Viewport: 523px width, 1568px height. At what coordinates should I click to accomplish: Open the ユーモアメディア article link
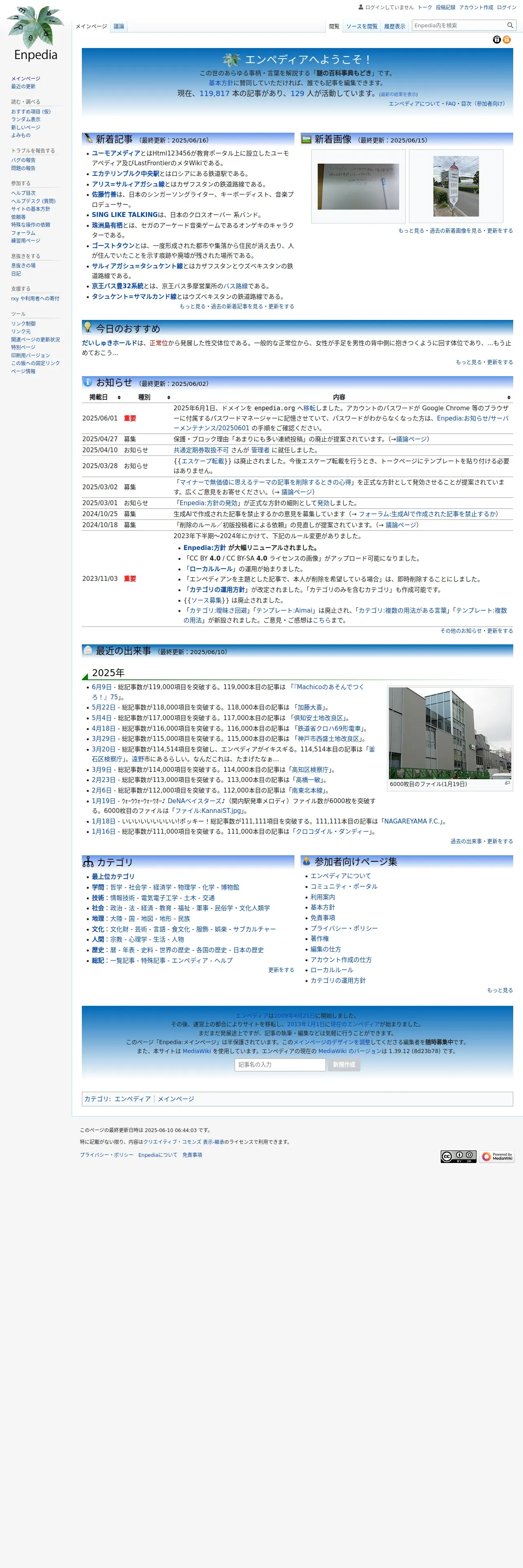pyautogui.click(x=116, y=153)
